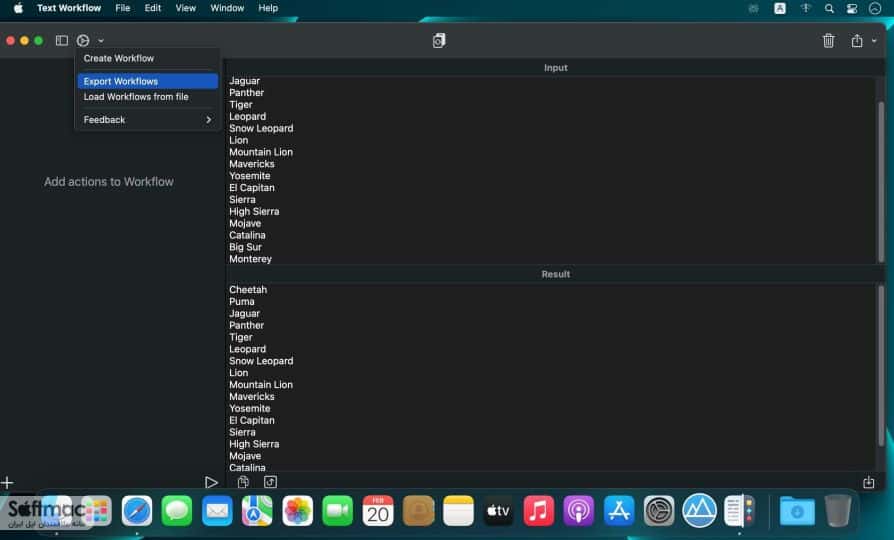Open the Window menu
The width and height of the screenshot is (894, 540).
227,8
